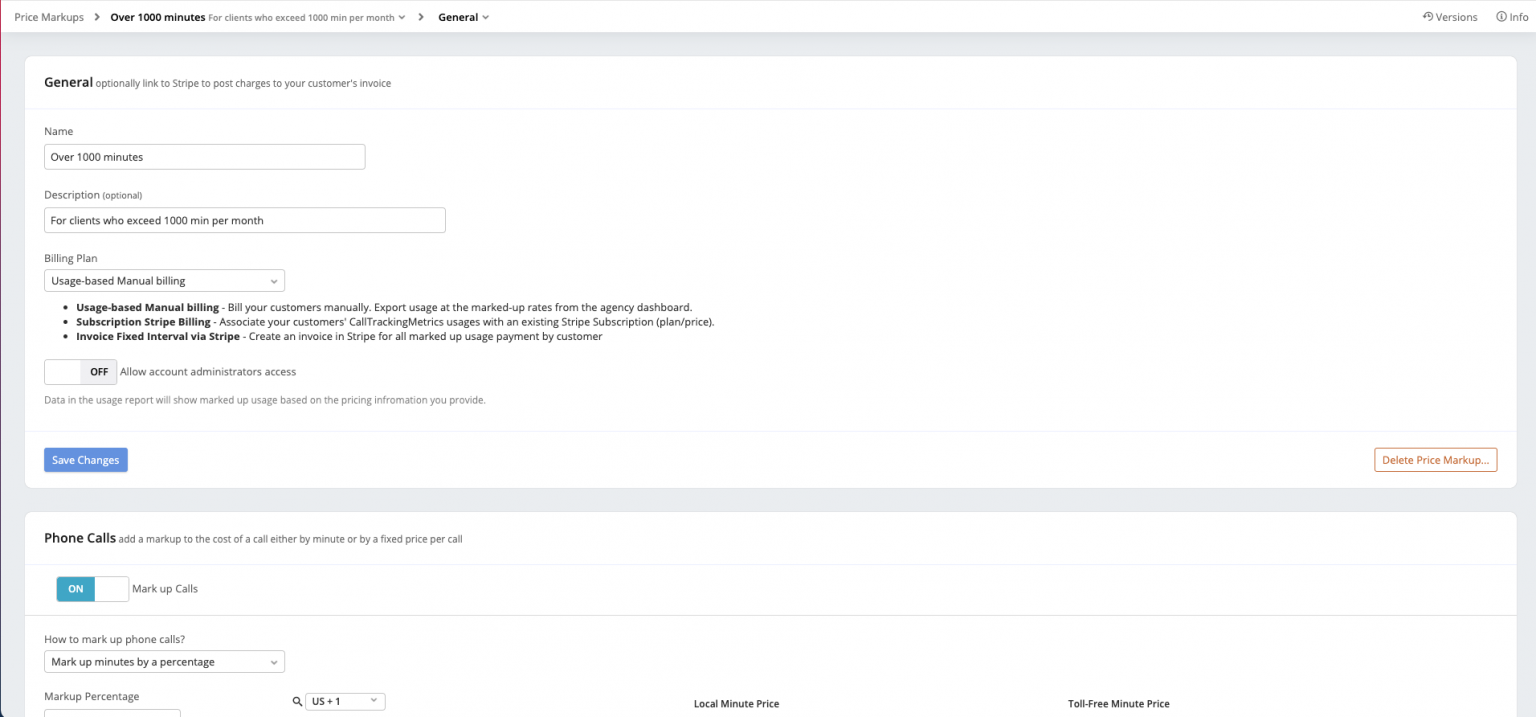The height and width of the screenshot is (717, 1536).
Task: Open the General section breadcrumb menu
Action: 464,17
